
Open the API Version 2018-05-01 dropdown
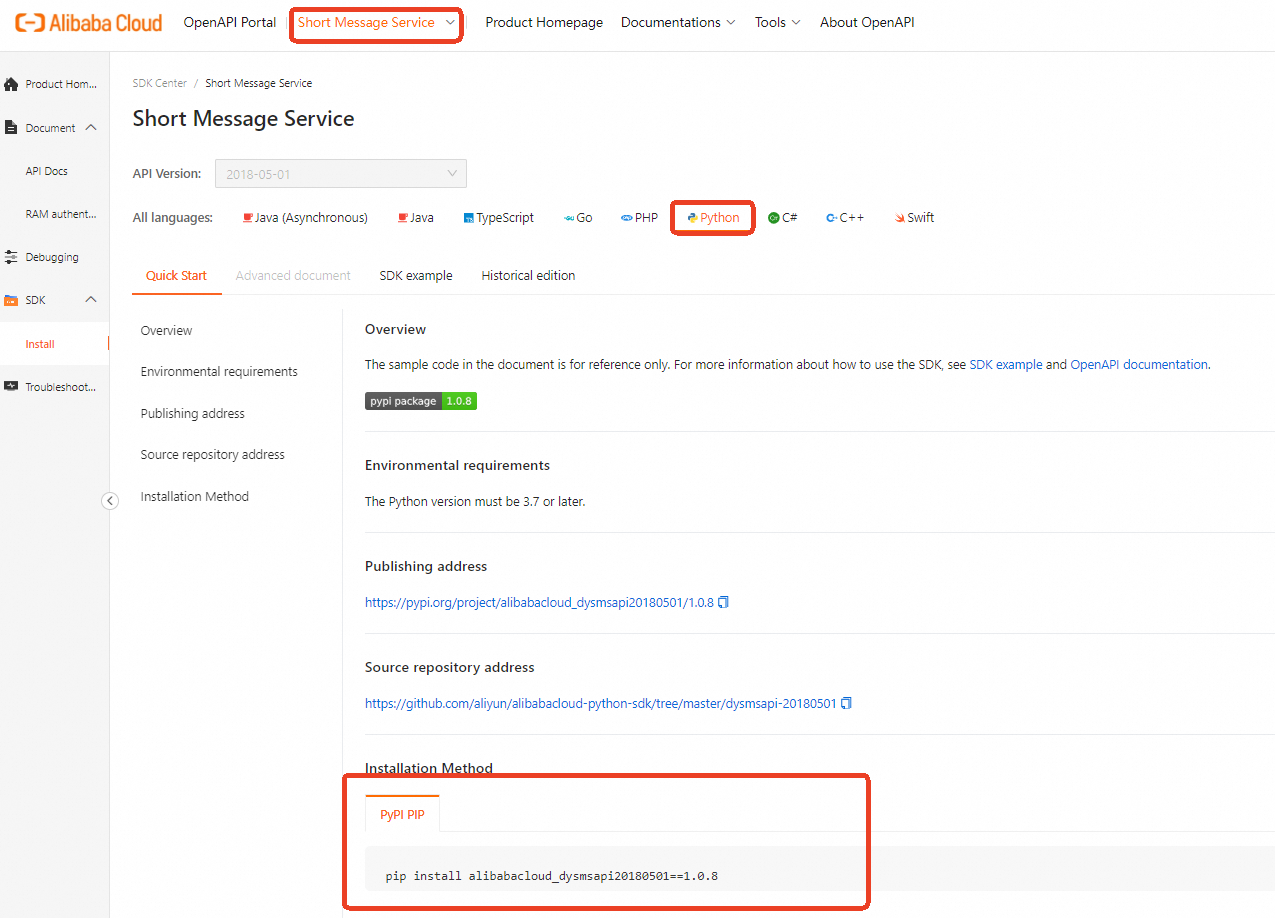click(x=341, y=173)
